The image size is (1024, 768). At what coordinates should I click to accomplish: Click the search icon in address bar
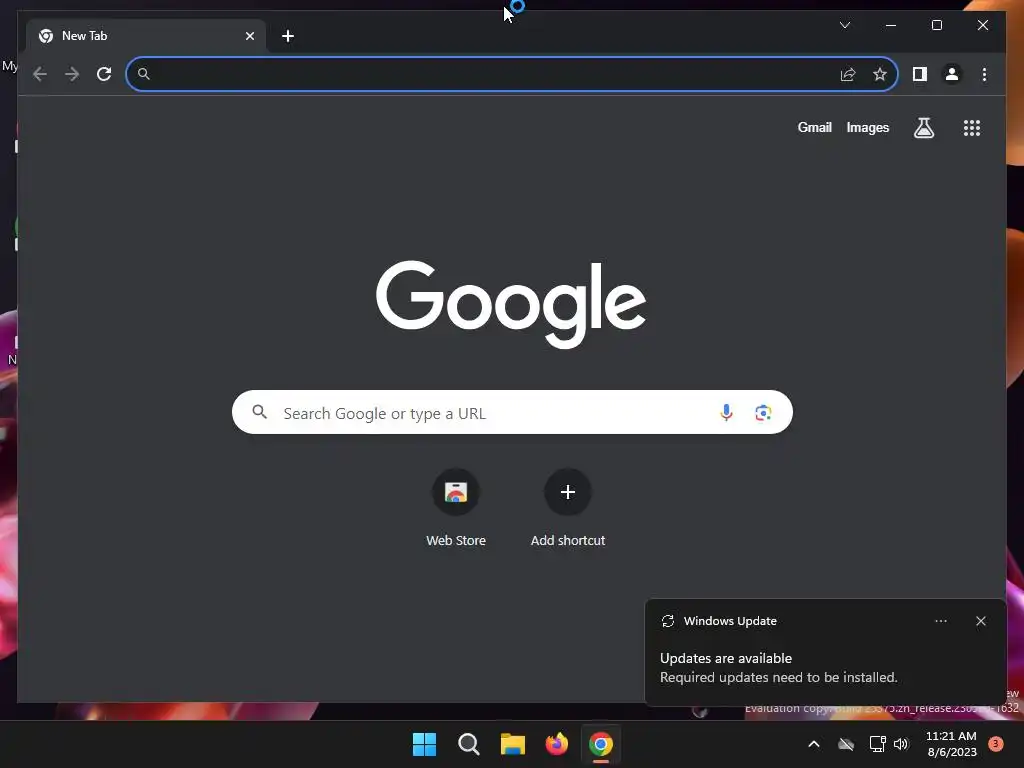pos(144,74)
